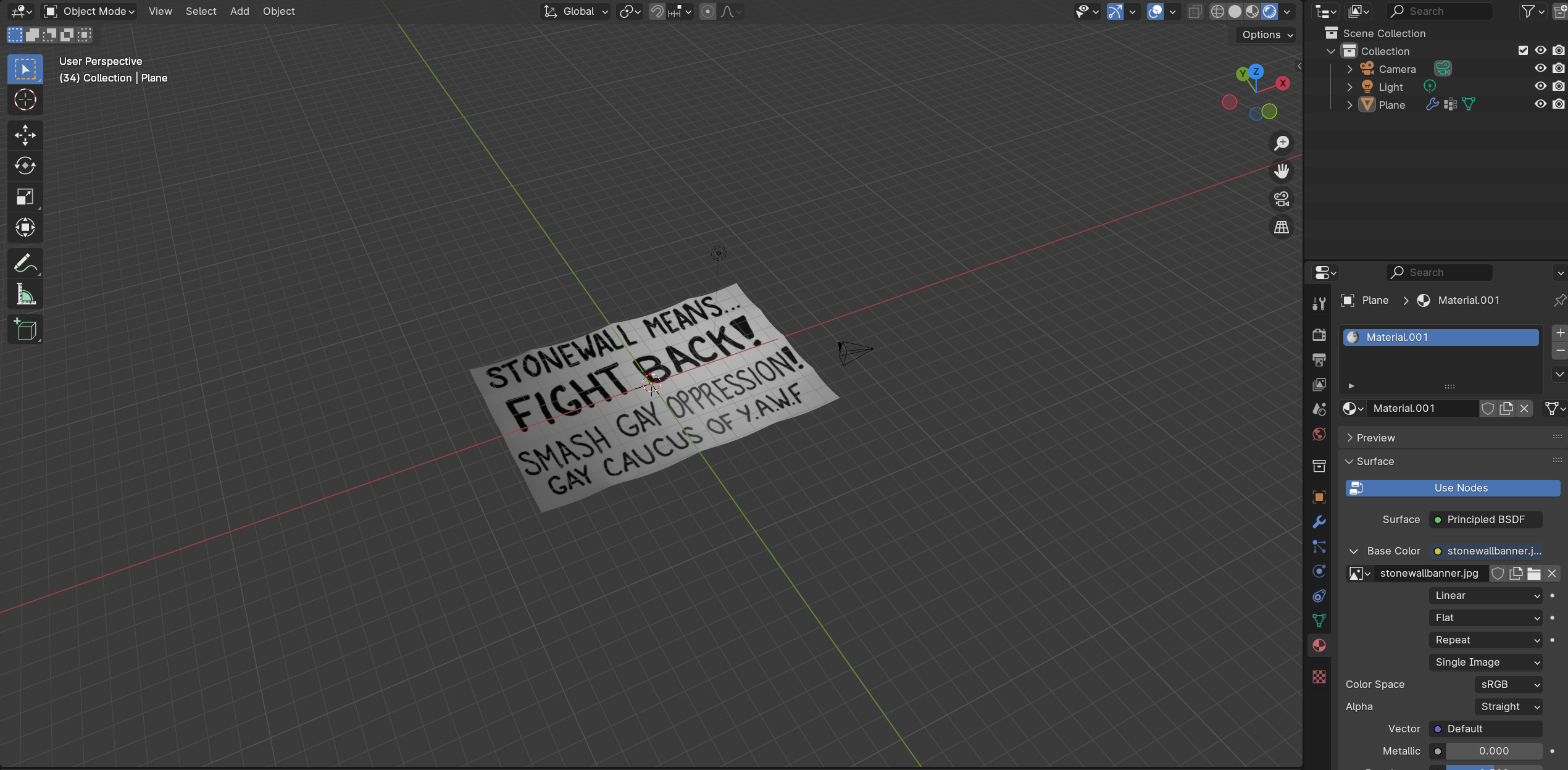Select the Move tool
1568x770 pixels.
(25, 135)
